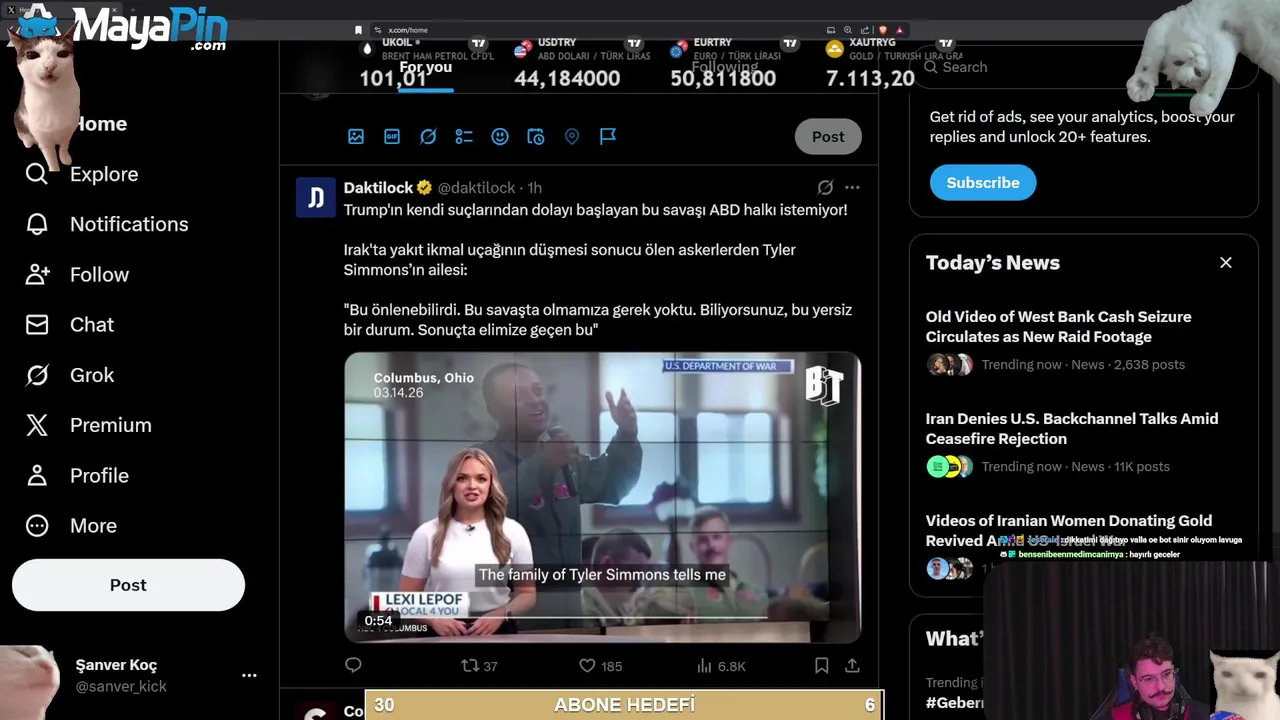
Task: Click the browser share icon in the address bar
Action: pyautogui.click(x=864, y=30)
